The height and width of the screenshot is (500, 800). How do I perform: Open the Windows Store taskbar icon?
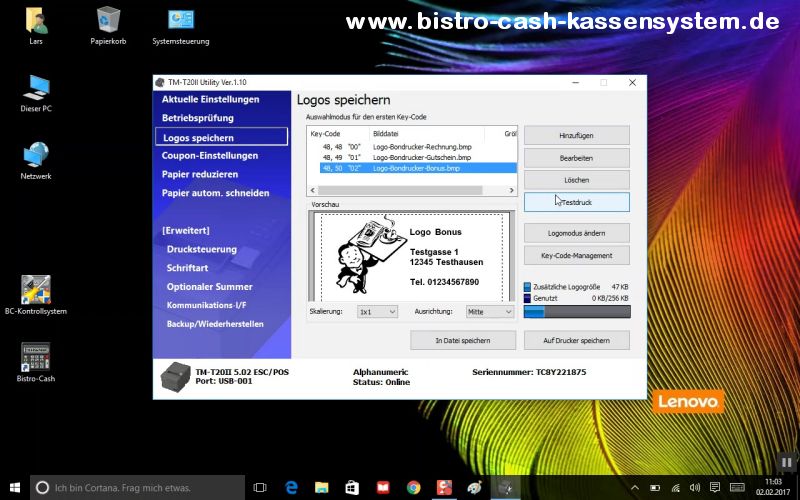click(352, 487)
